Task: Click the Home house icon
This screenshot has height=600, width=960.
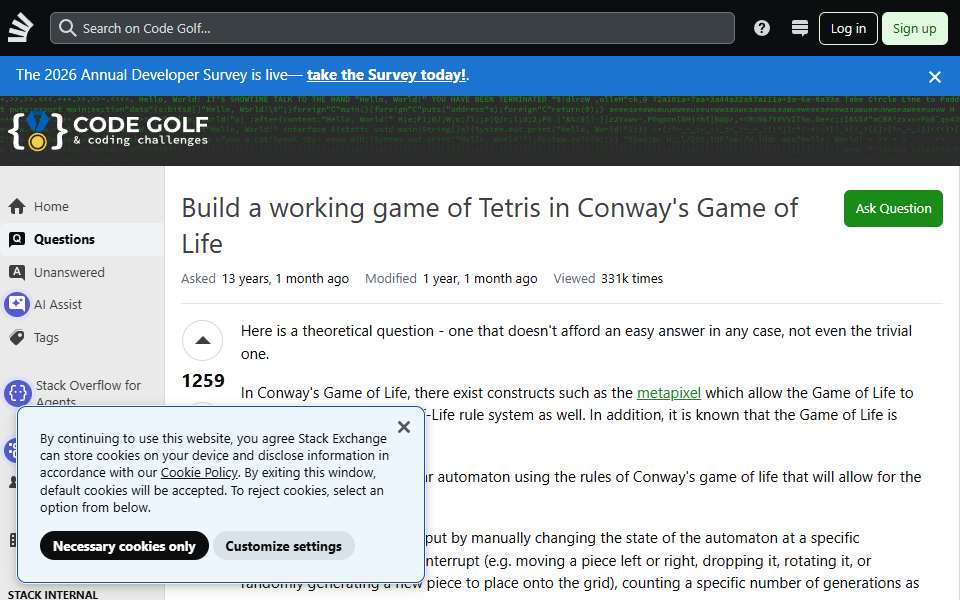Action: point(17,207)
